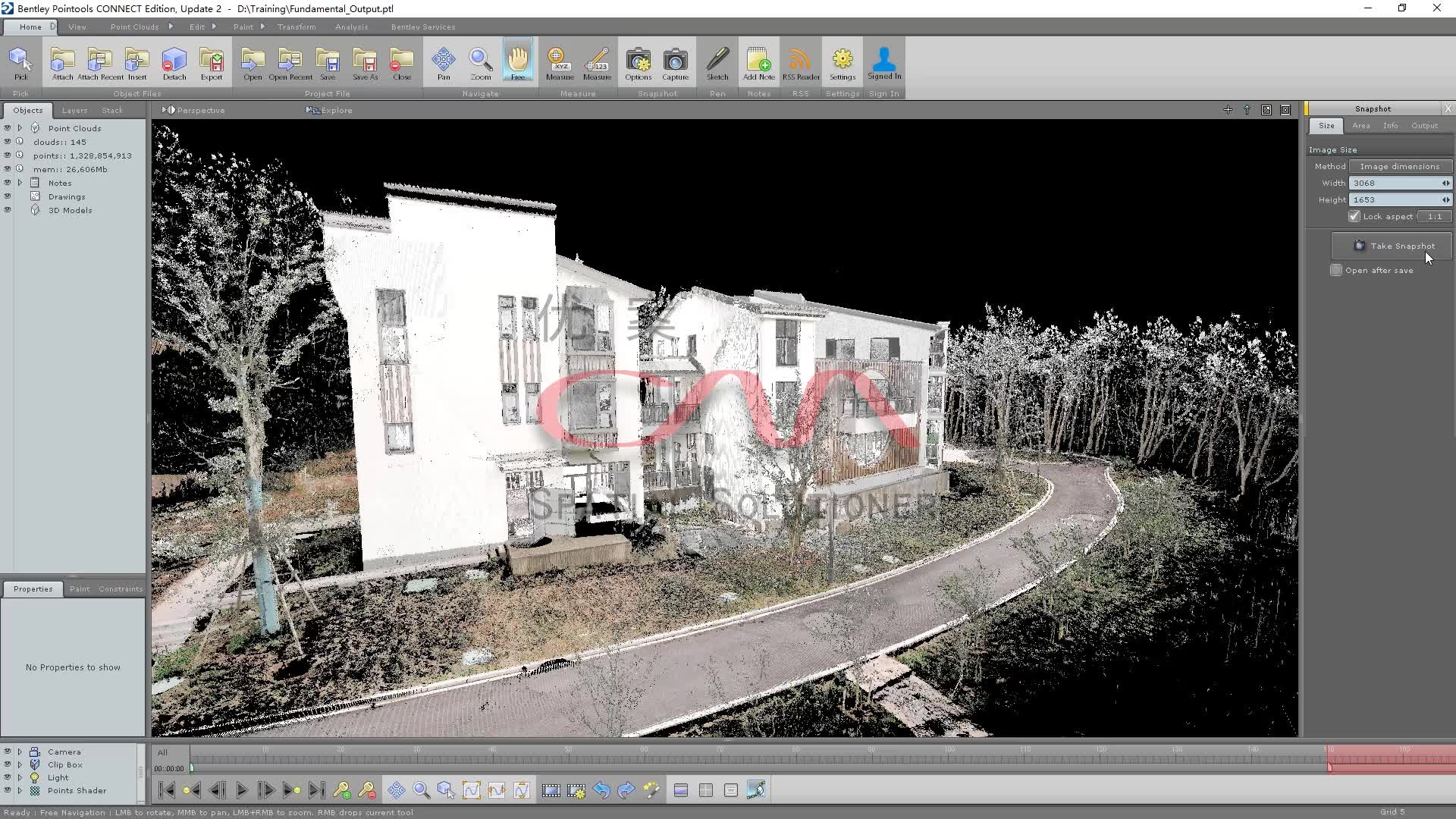Open the Point Clouds menu arrow
The image size is (1456, 819).
click(171, 27)
